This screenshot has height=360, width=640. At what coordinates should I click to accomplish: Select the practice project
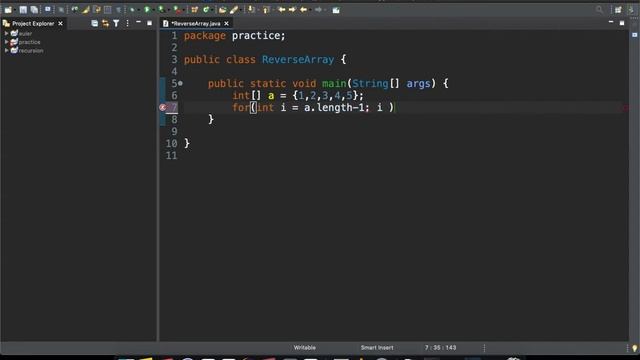[x=29, y=42]
